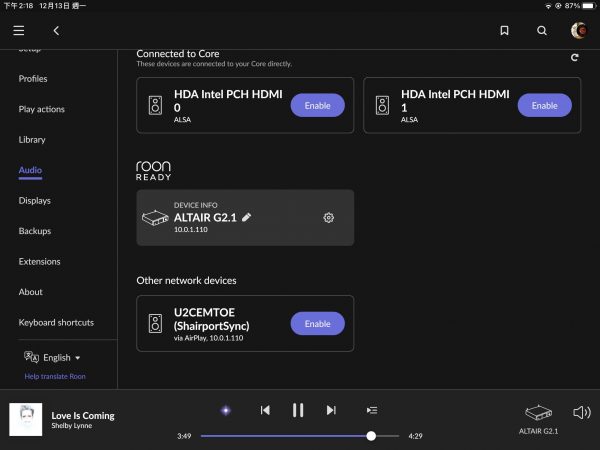
Task: Click the HDA Intel PCH HDMI 0 speaker icon
Action: [x=155, y=105]
